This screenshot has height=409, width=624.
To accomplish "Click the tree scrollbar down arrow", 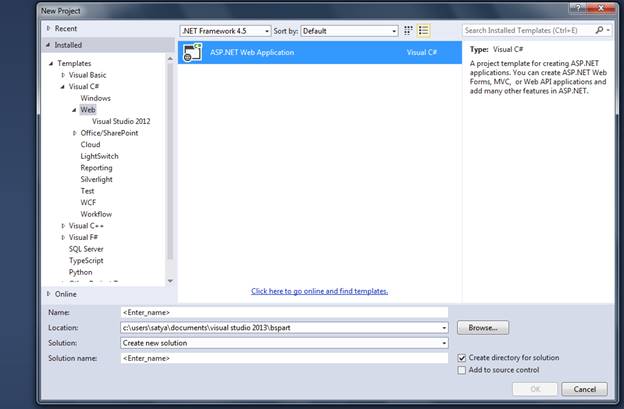I will (170, 281).
